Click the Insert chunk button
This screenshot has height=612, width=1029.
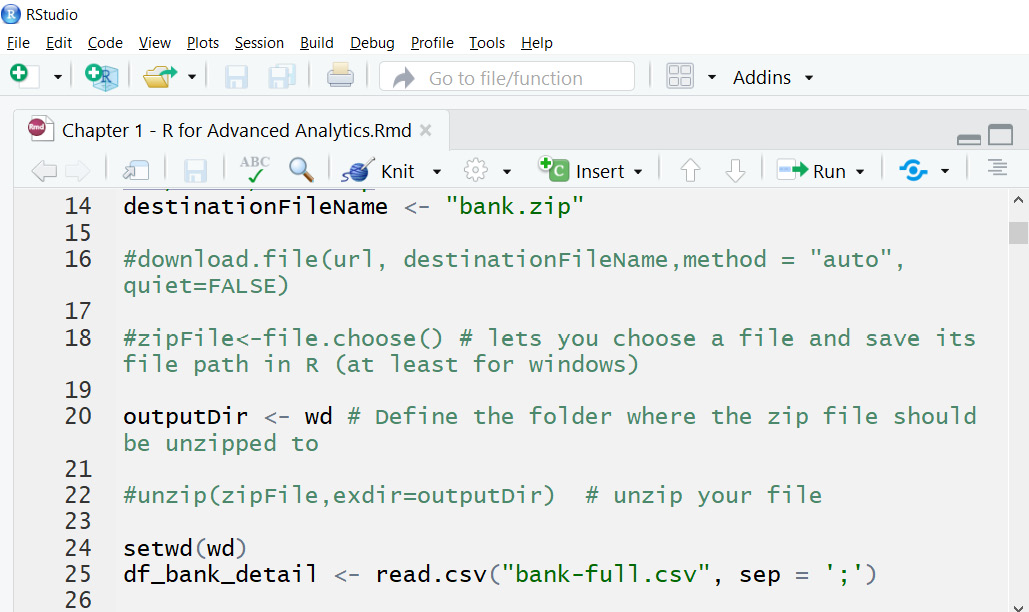pos(589,171)
